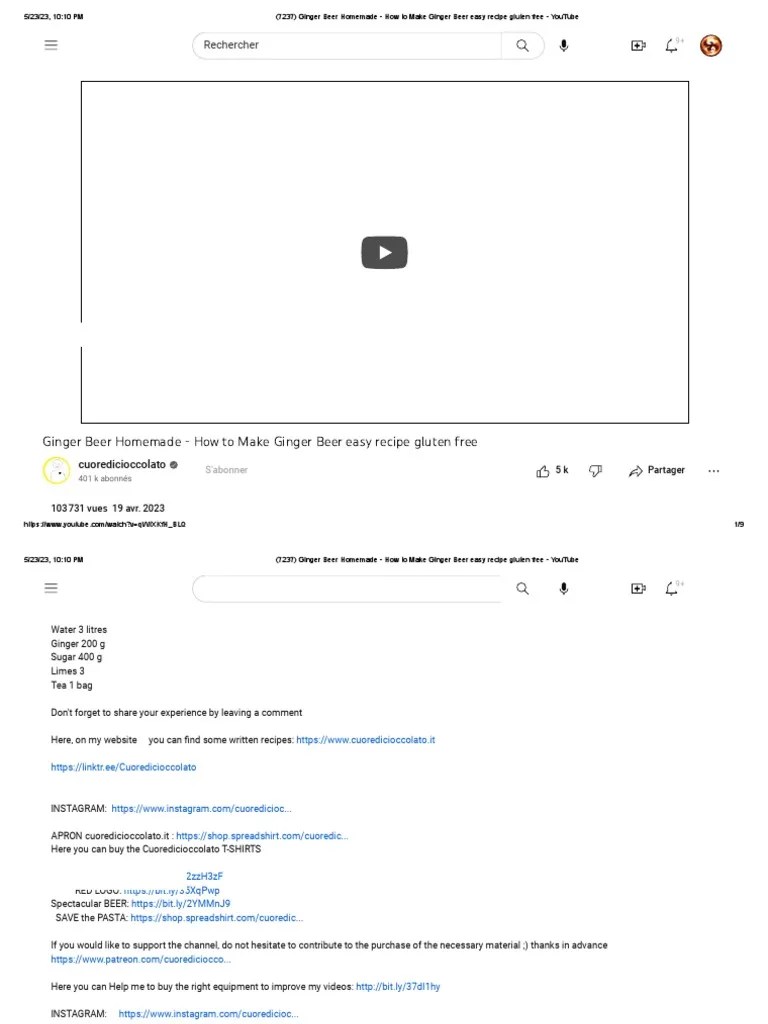
Task: Subscribe with the S'abonner button
Action: click(x=226, y=470)
